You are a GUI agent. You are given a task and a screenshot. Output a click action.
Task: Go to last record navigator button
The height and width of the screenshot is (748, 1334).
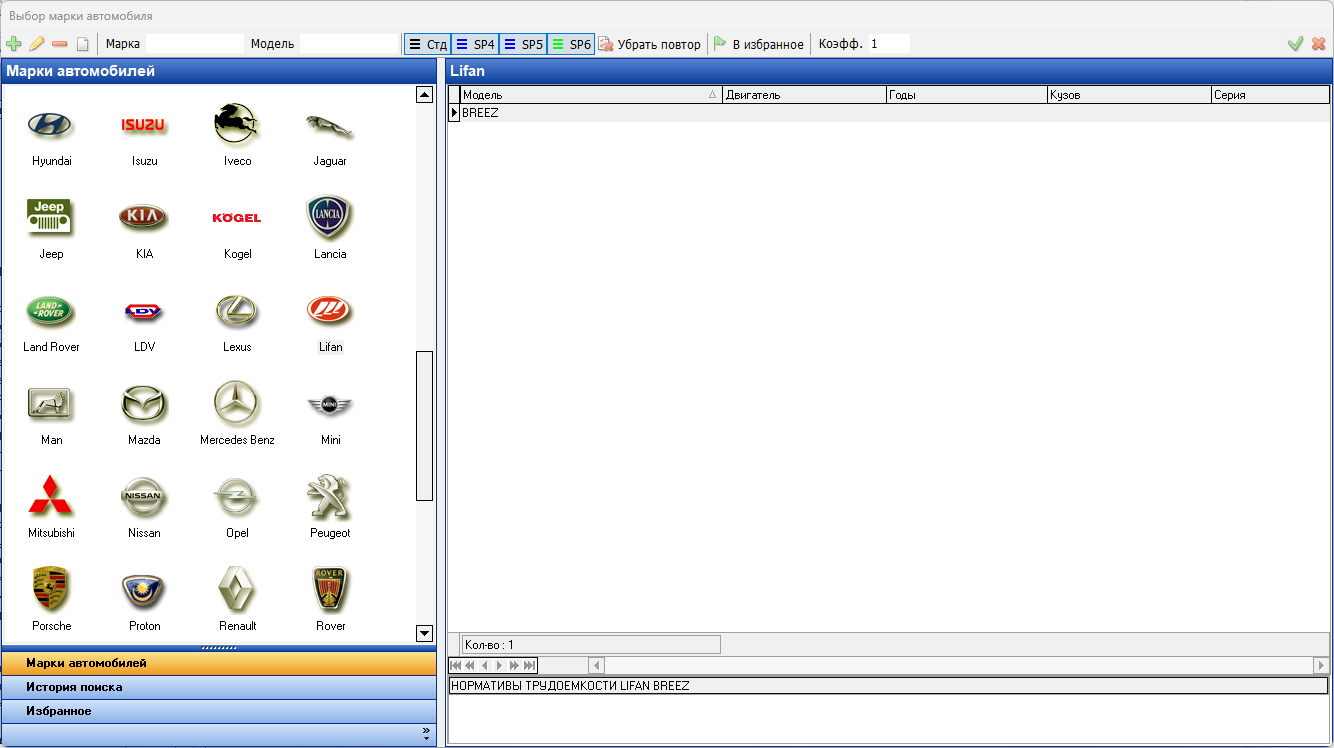tap(530, 665)
